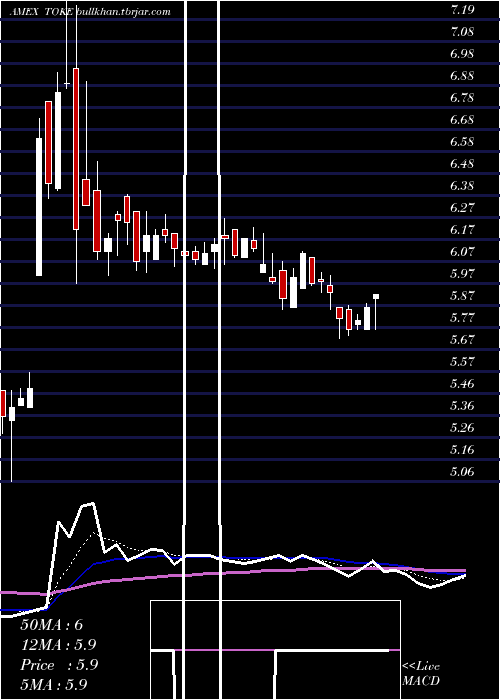Click the 7.08 price axis label
This screenshot has height=700, width=500.
462,33
